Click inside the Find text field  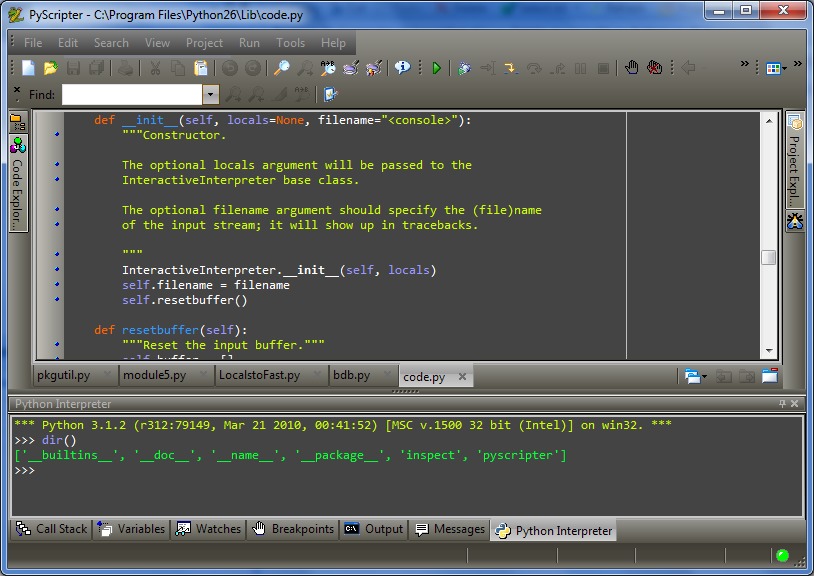pyautogui.click(x=132, y=94)
